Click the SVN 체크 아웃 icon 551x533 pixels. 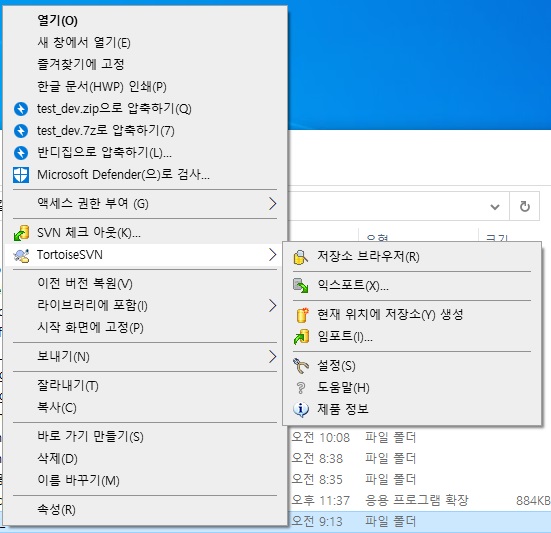[x=21, y=233]
